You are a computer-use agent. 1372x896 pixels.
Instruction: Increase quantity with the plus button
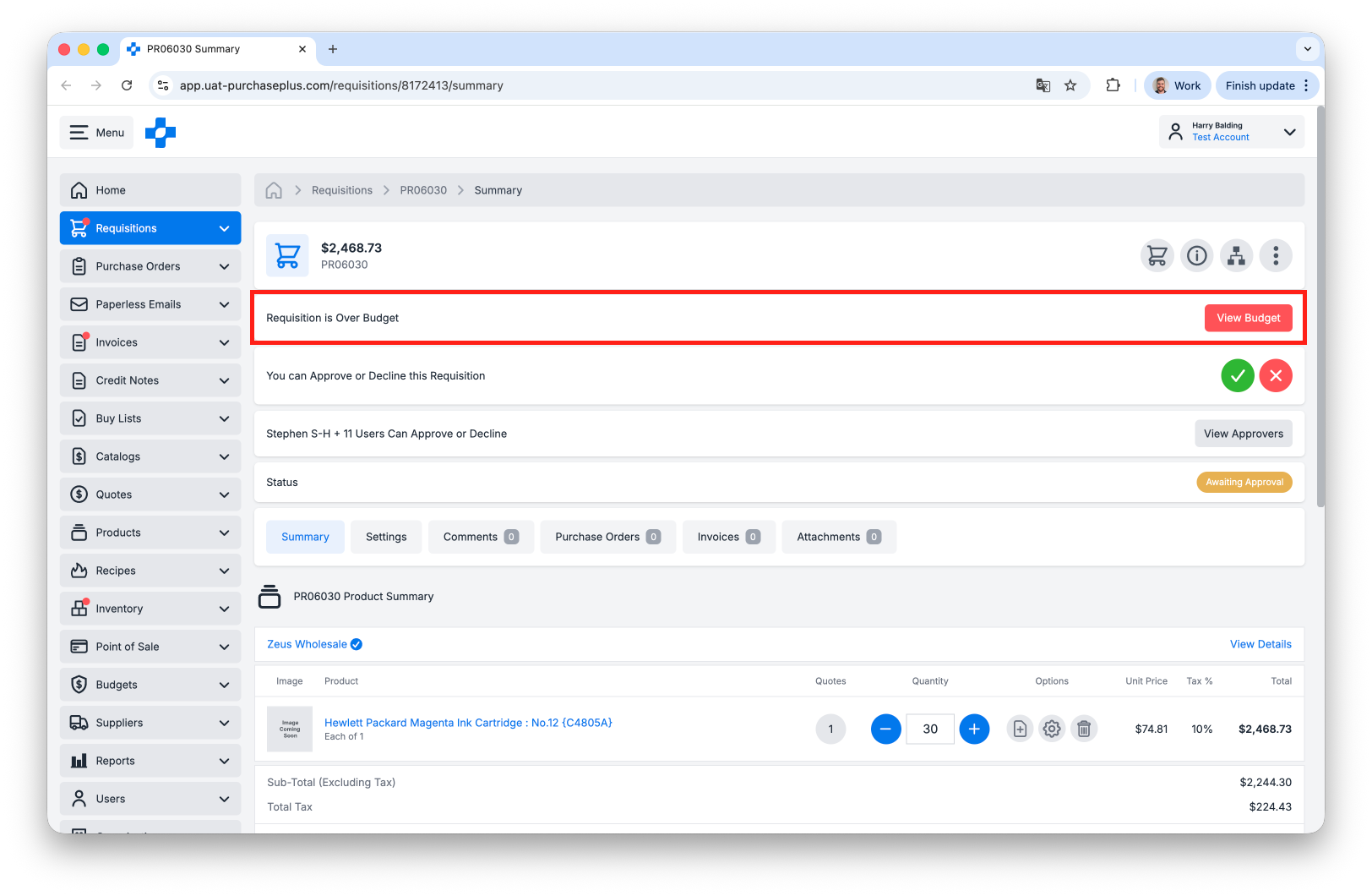pos(974,729)
